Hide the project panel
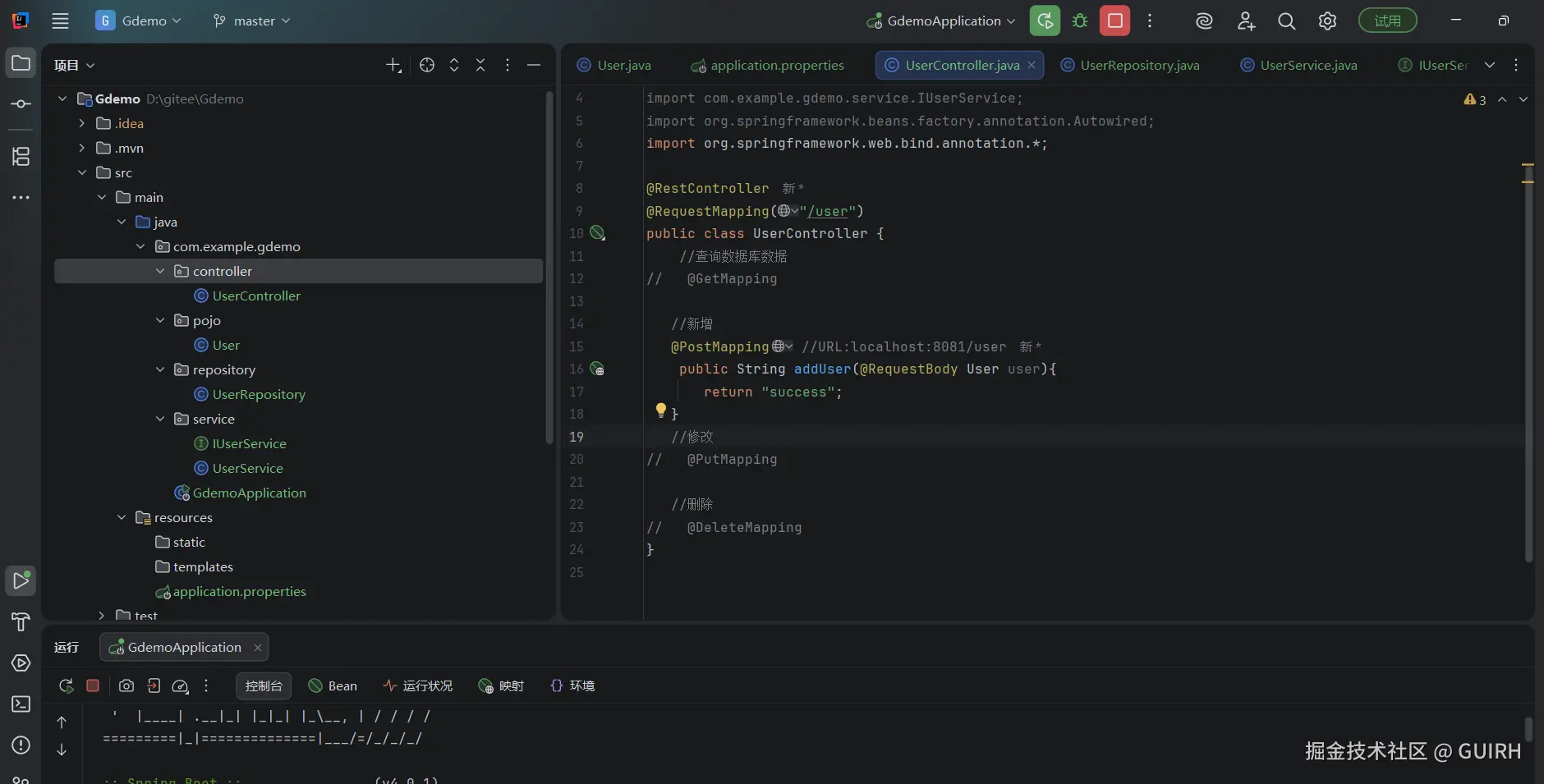The image size is (1544, 784). click(534, 65)
